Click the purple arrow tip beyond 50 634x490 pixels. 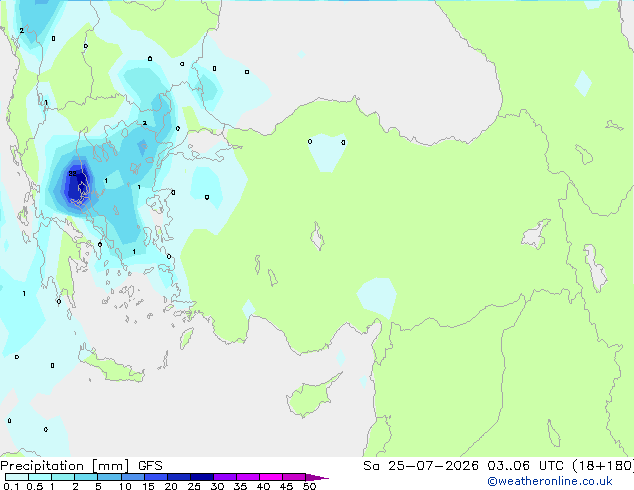point(317,477)
